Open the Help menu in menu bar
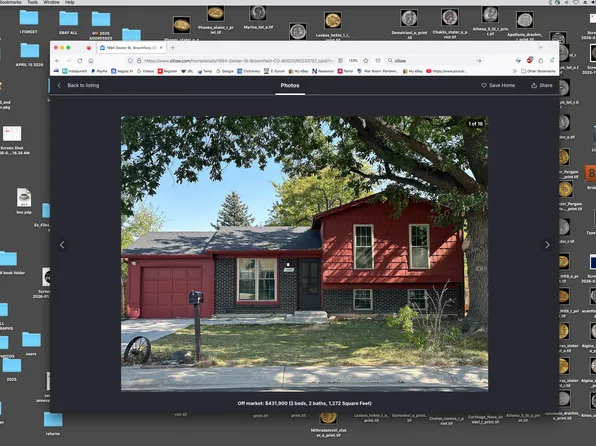Viewport: 596px width, 446px height. tap(70, 2)
